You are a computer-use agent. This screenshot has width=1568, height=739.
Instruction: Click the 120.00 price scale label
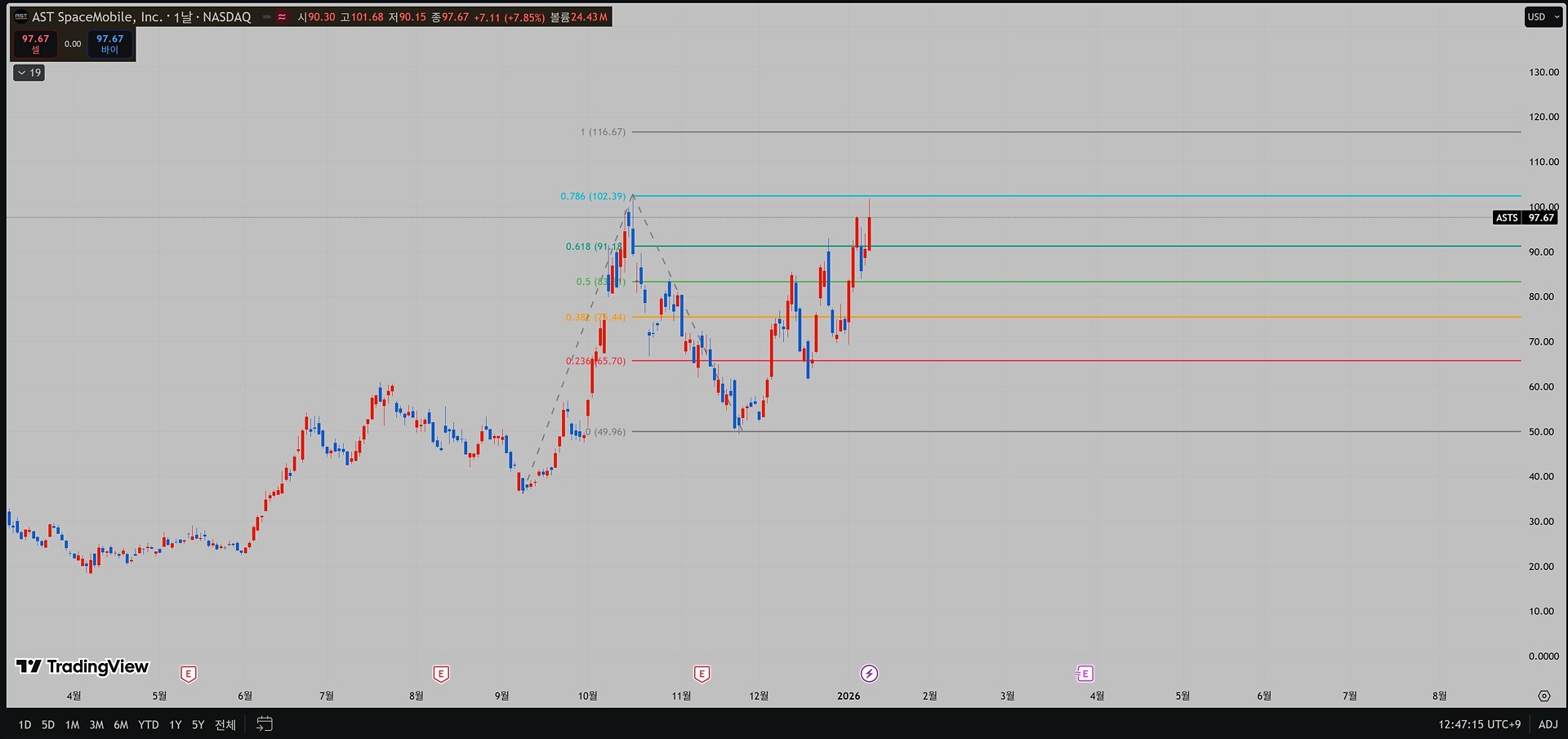(x=1543, y=117)
